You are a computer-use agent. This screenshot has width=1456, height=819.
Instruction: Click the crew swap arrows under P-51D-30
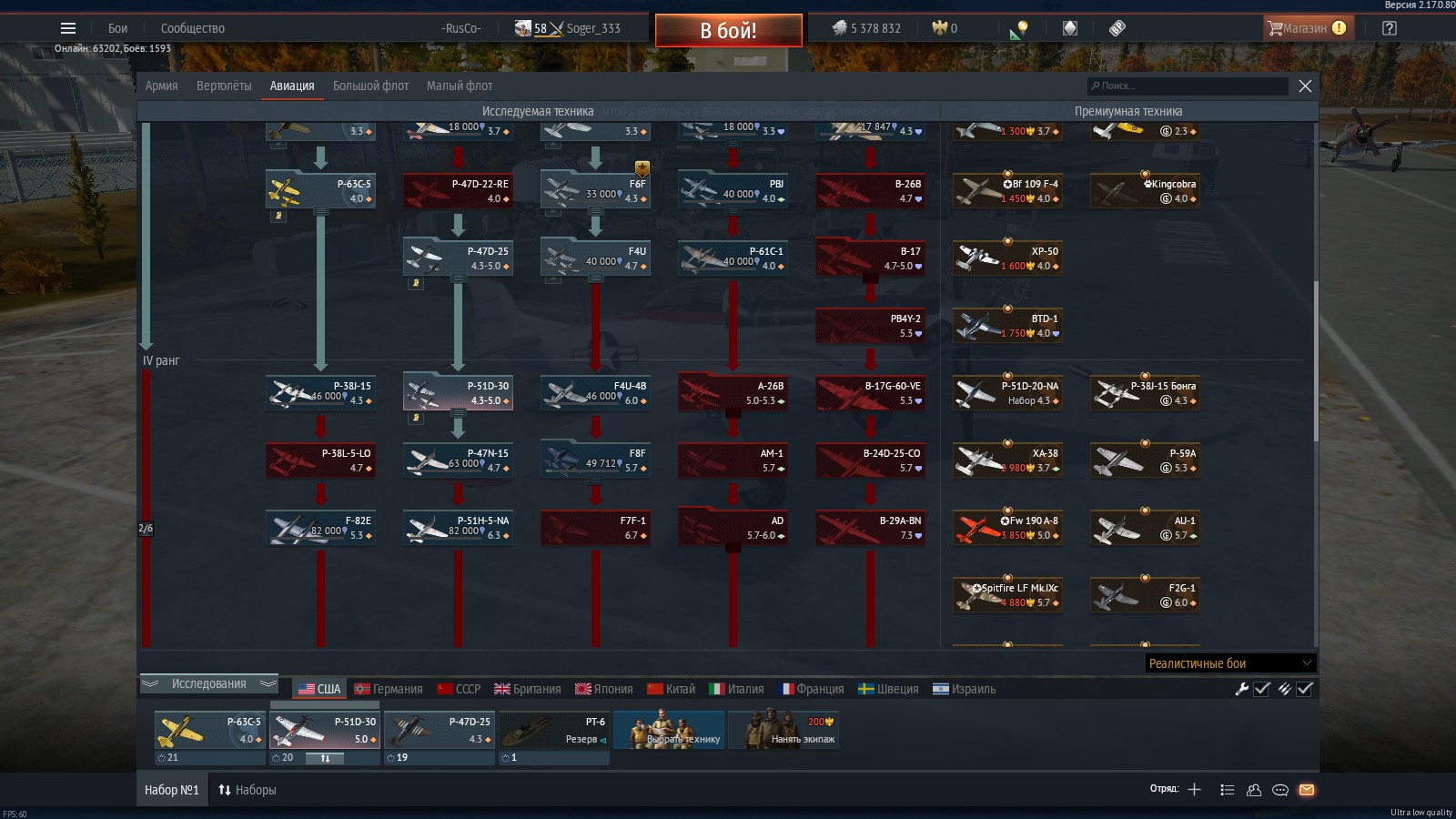pos(325,757)
